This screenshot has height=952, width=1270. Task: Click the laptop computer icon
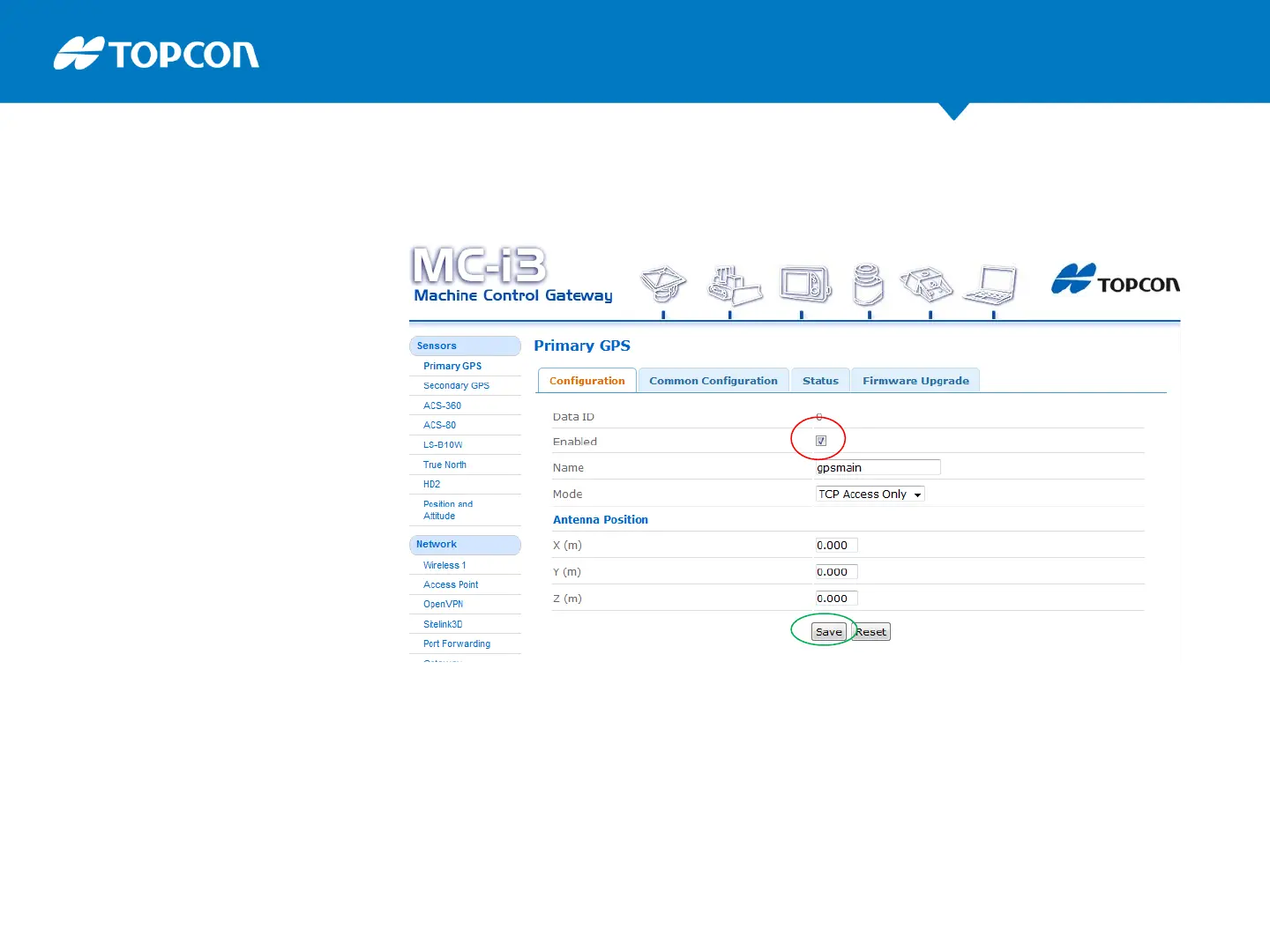click(x=991, y=285)
